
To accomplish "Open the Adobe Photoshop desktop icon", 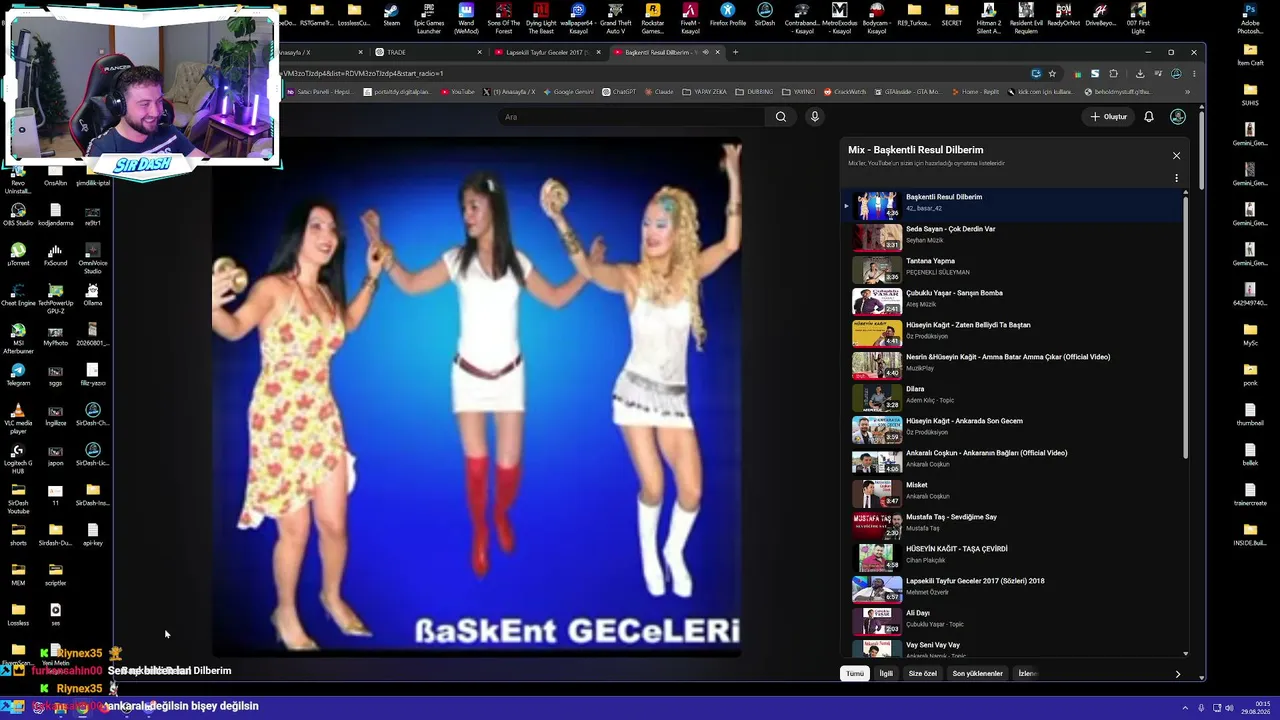I will coord(1250,19).
